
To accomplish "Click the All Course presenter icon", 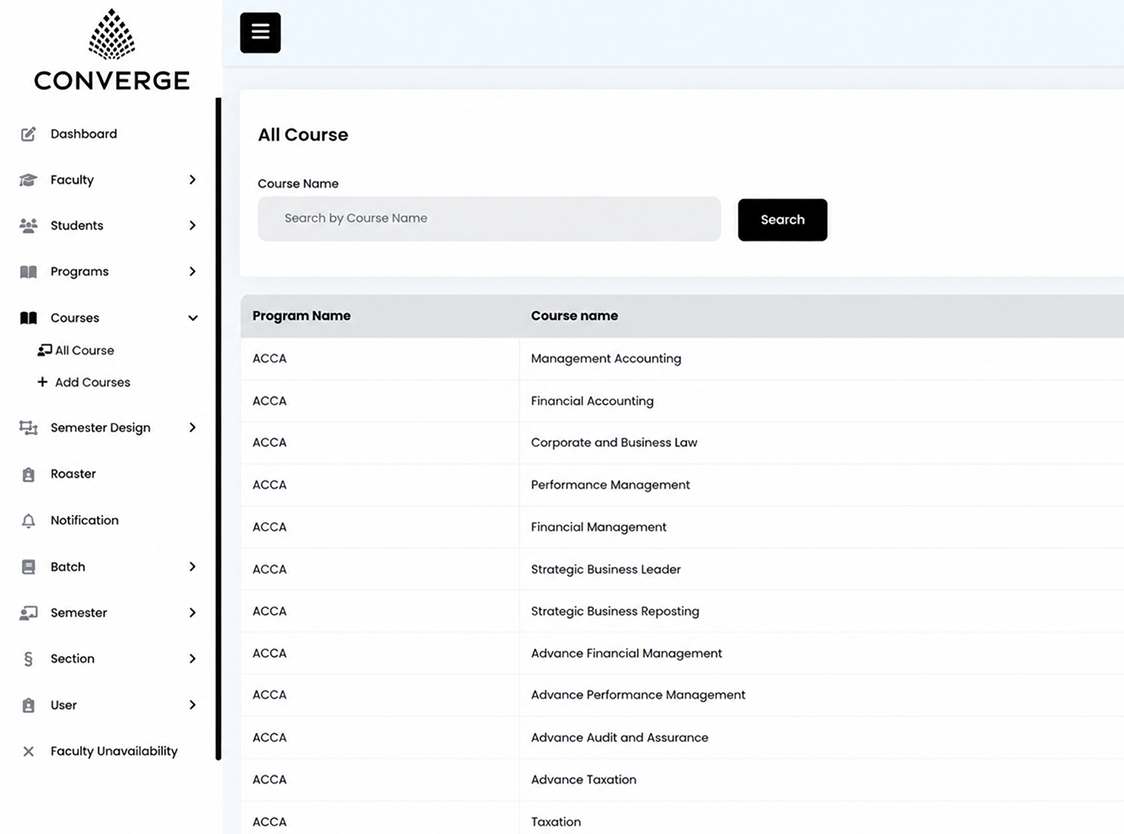I will coord(44,350).
